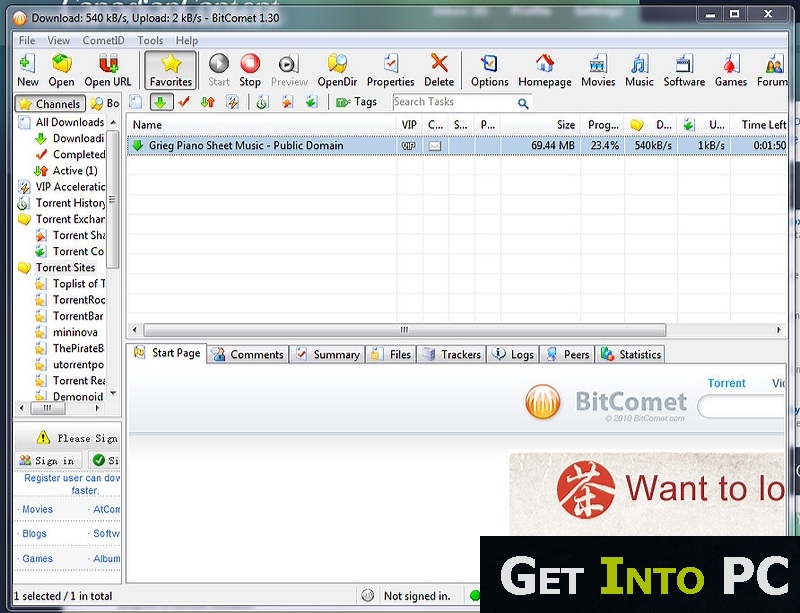This screenshot has height=613, width=800.
Task: Open download directory with OpenDir
Action: coord(337,70)
